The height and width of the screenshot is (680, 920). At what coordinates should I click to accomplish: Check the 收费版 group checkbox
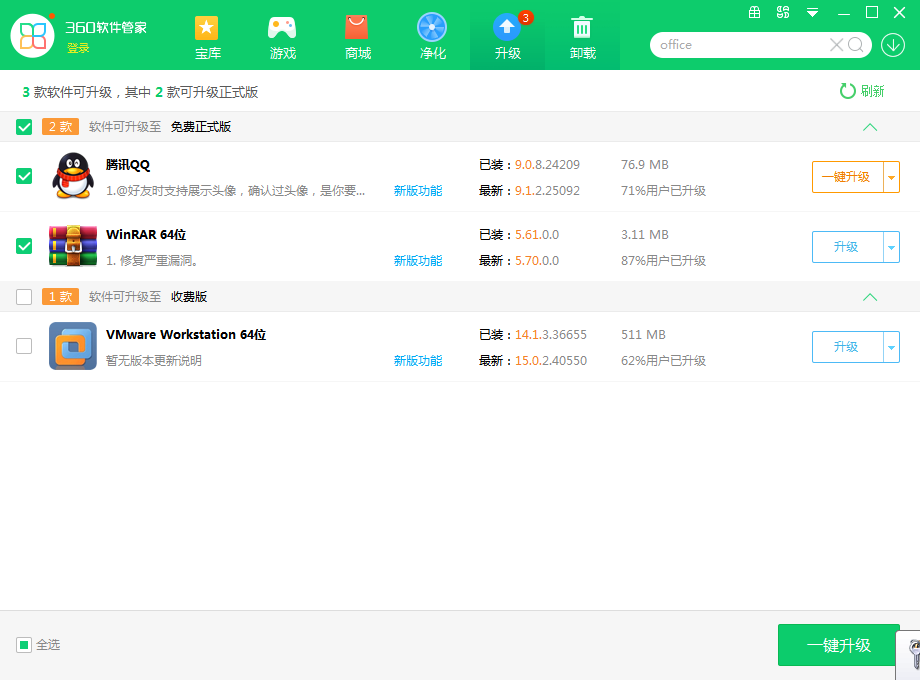click(x=24, y=297)
